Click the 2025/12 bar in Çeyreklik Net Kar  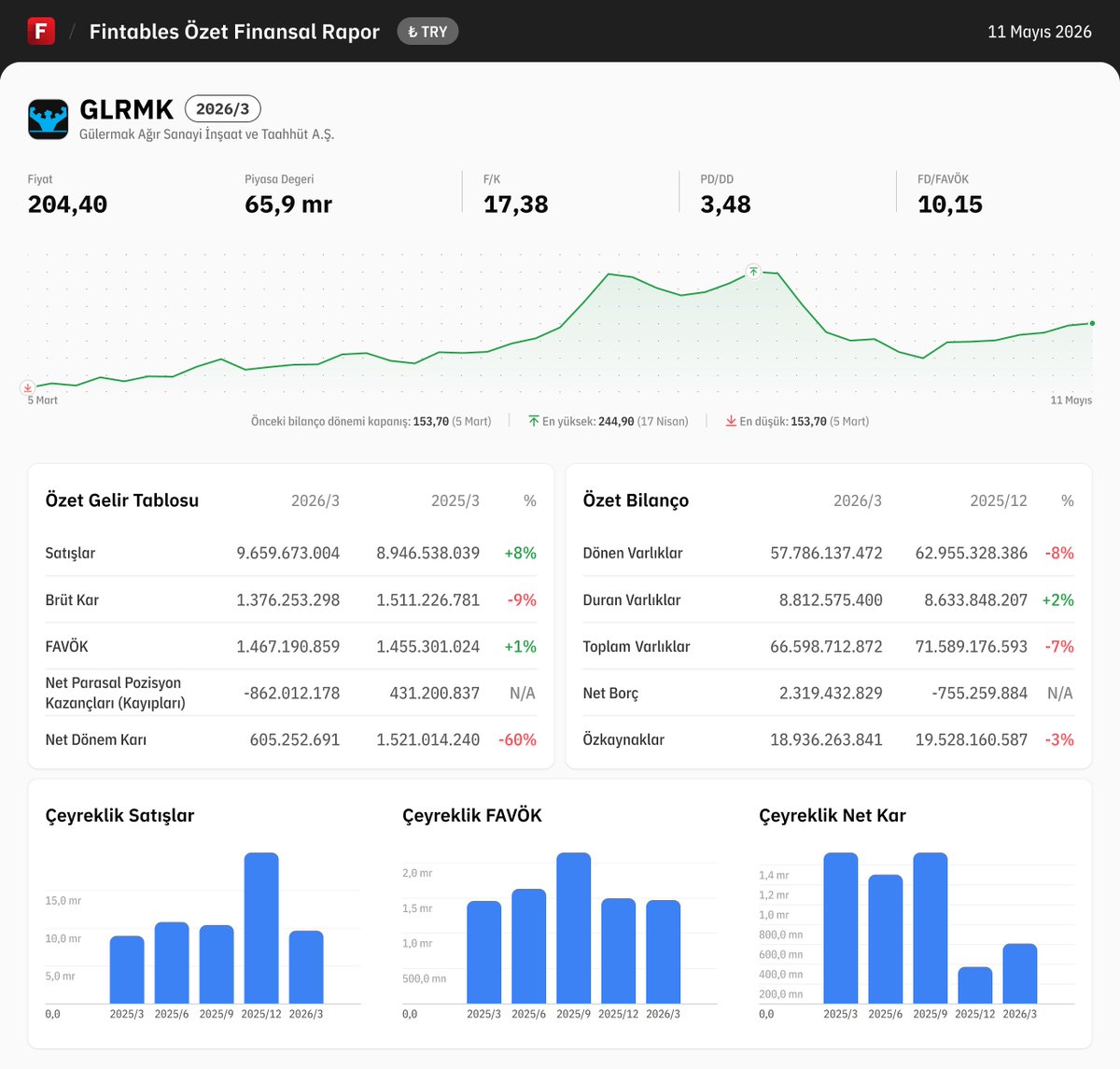(975, 985)
